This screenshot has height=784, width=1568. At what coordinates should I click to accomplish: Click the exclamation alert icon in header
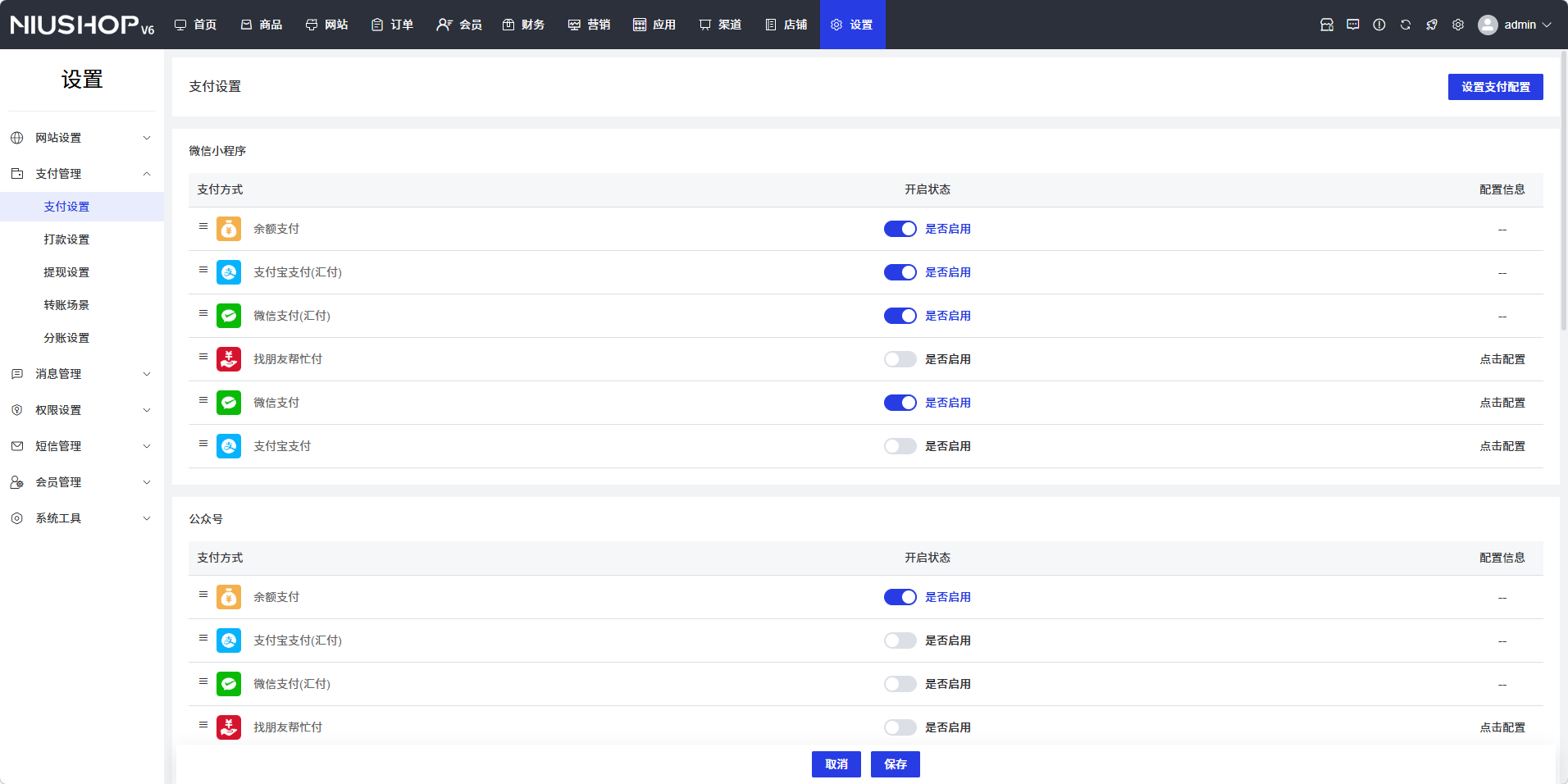(1379, 25)
